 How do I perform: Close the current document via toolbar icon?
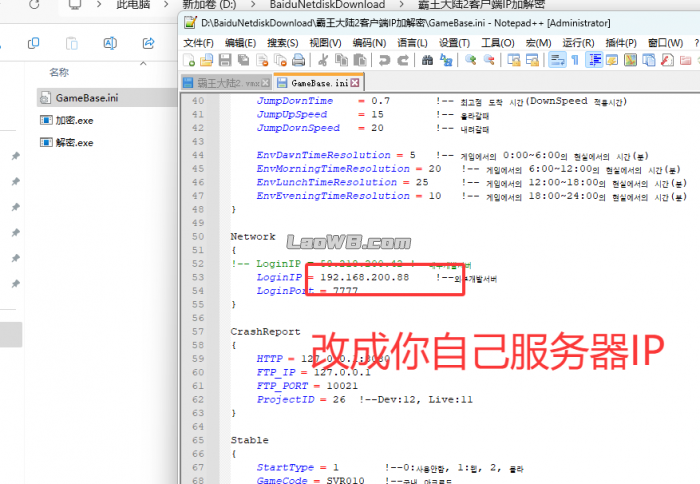(x=262, y=60)
